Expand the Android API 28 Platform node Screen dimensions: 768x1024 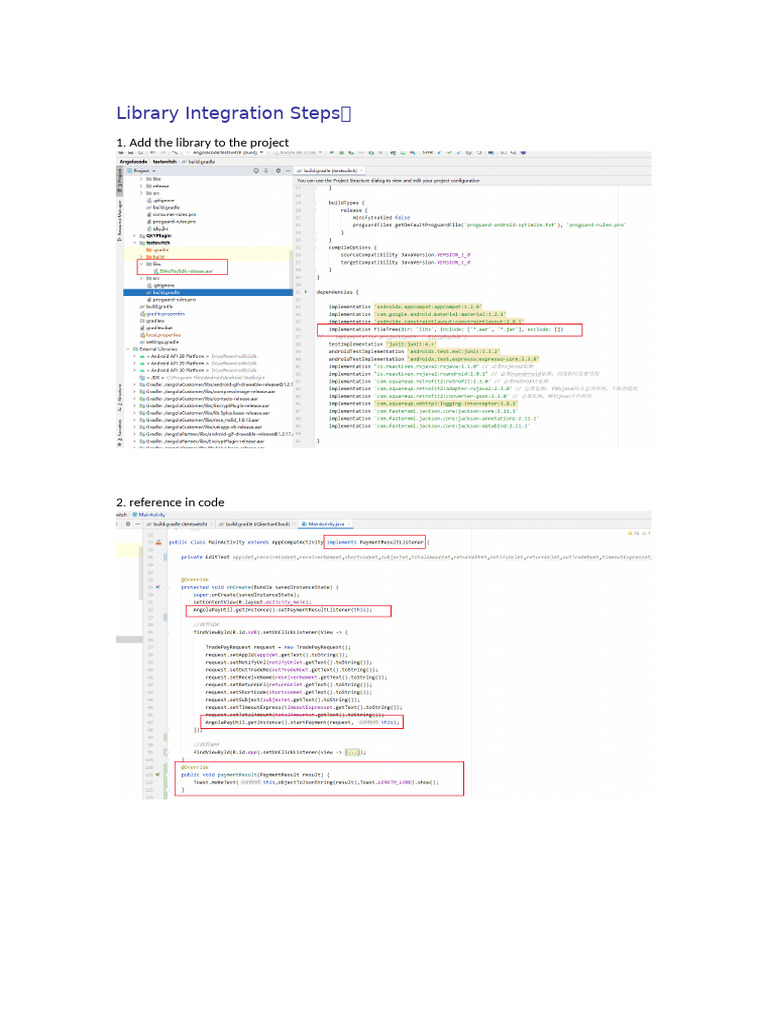135,356
